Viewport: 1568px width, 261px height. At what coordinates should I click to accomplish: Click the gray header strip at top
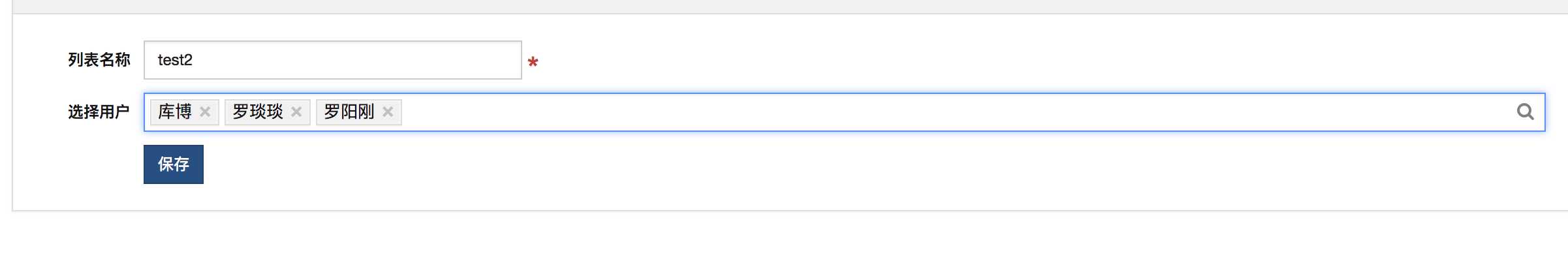coord(783,7)
